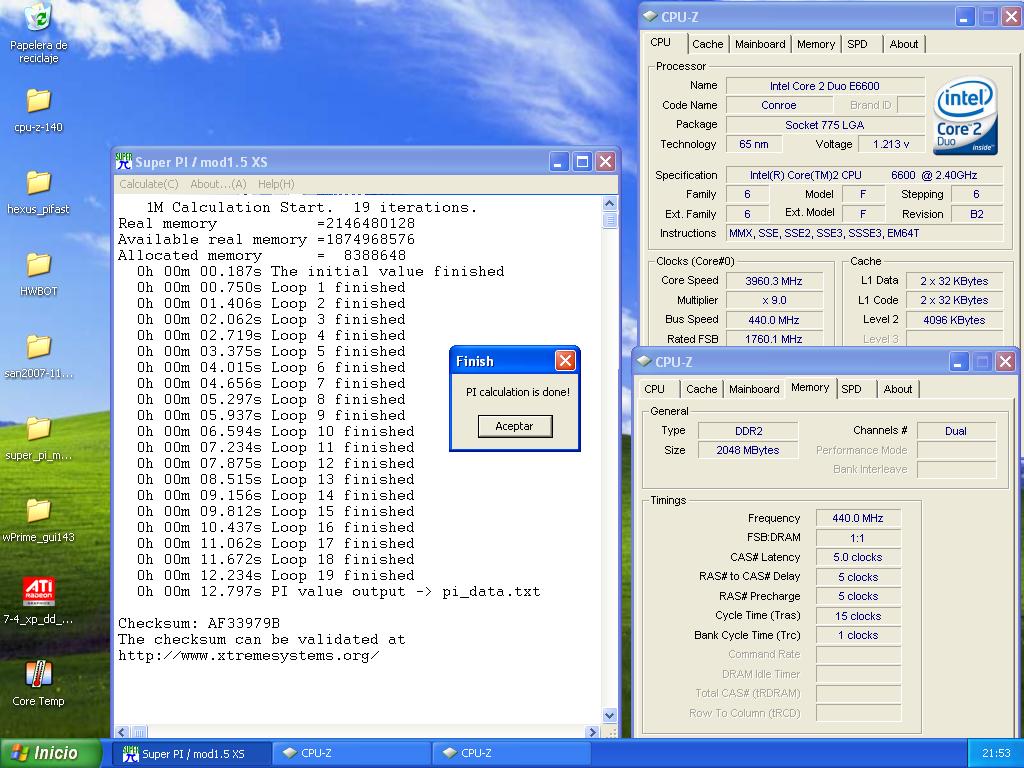Screen dimensions: 1024x768
Task: Select the san2007-11 folder icon
Action: (39, 357)
